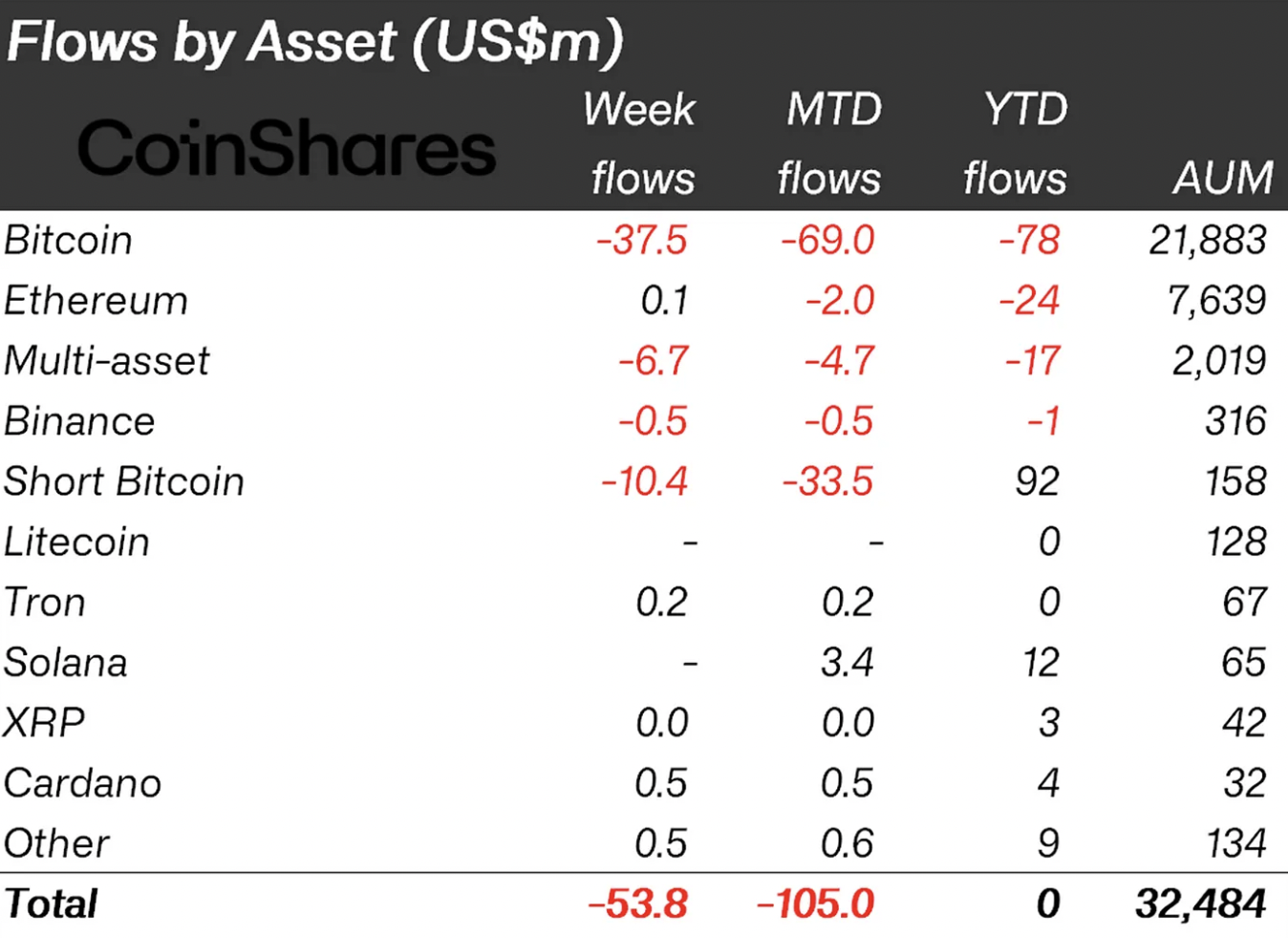Image resolution: width=1288 pixels, height=938 pixels.
Task: Click Bitcoin AUM value 21,883
Action: click(x=1208, y=240)
